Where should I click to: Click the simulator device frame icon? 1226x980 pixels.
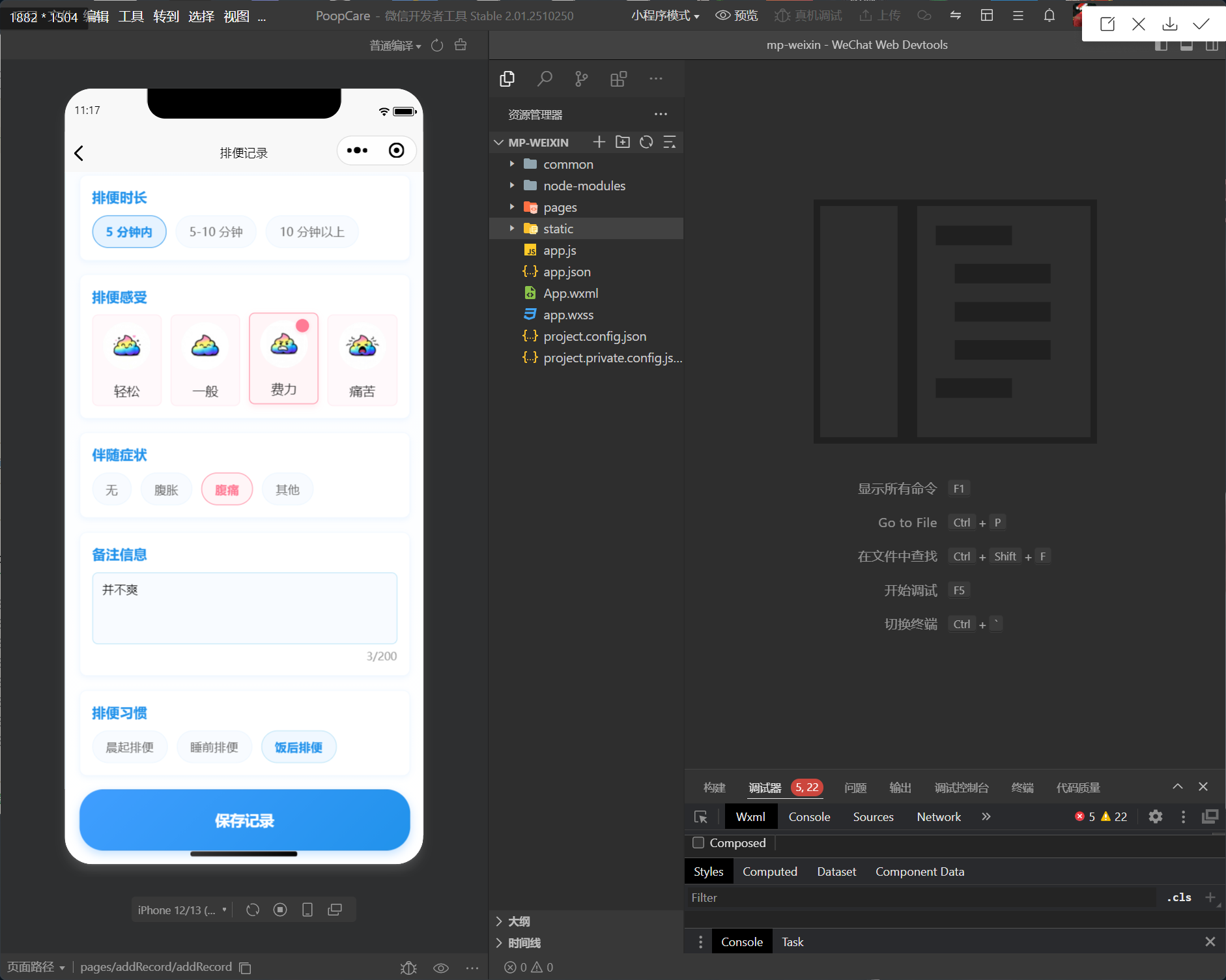[x=307, y=910]
